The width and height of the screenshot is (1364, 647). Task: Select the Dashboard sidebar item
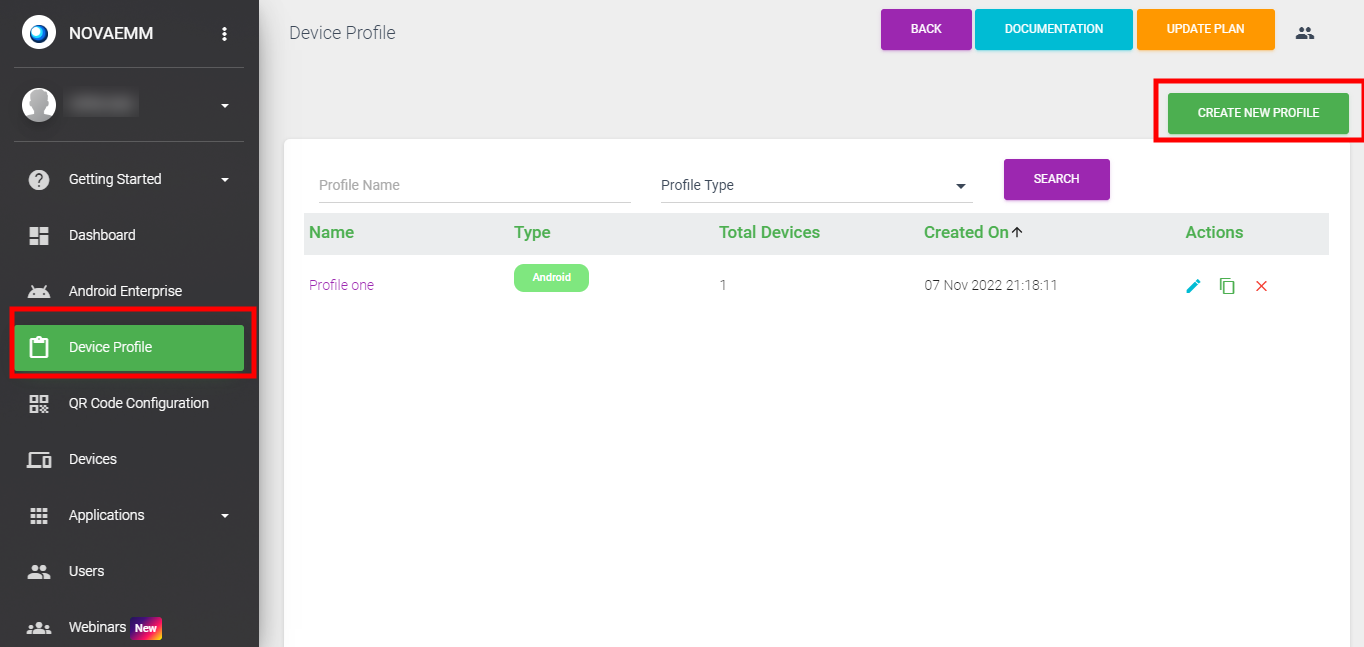(102, 235)
